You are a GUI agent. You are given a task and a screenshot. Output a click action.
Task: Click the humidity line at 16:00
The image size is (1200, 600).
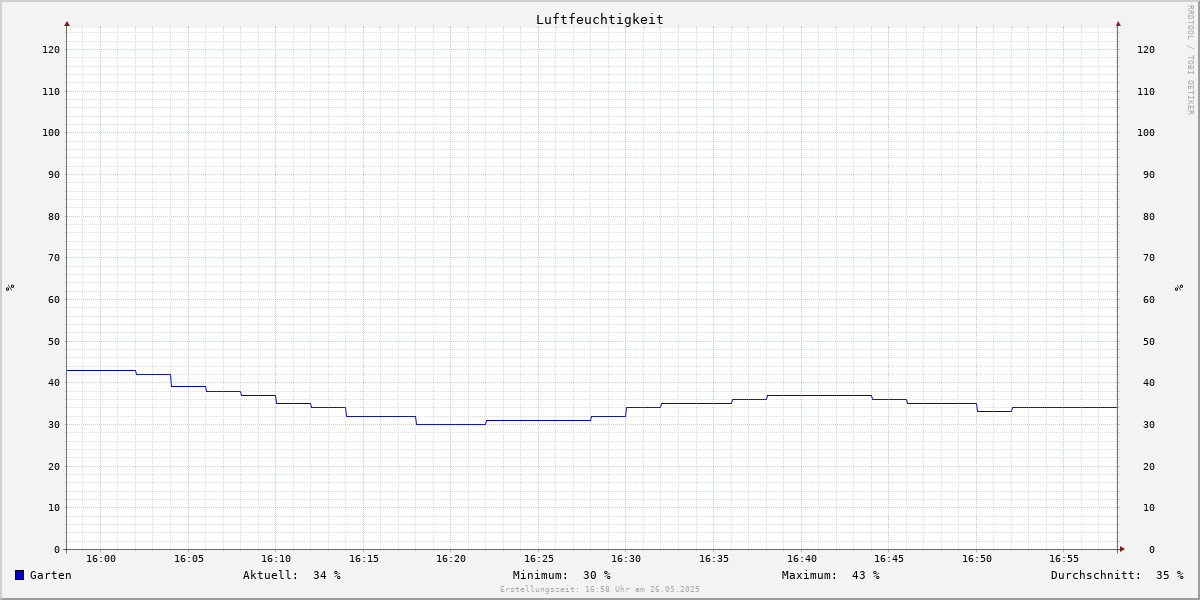pyautogui.click(x=101, y=370)
